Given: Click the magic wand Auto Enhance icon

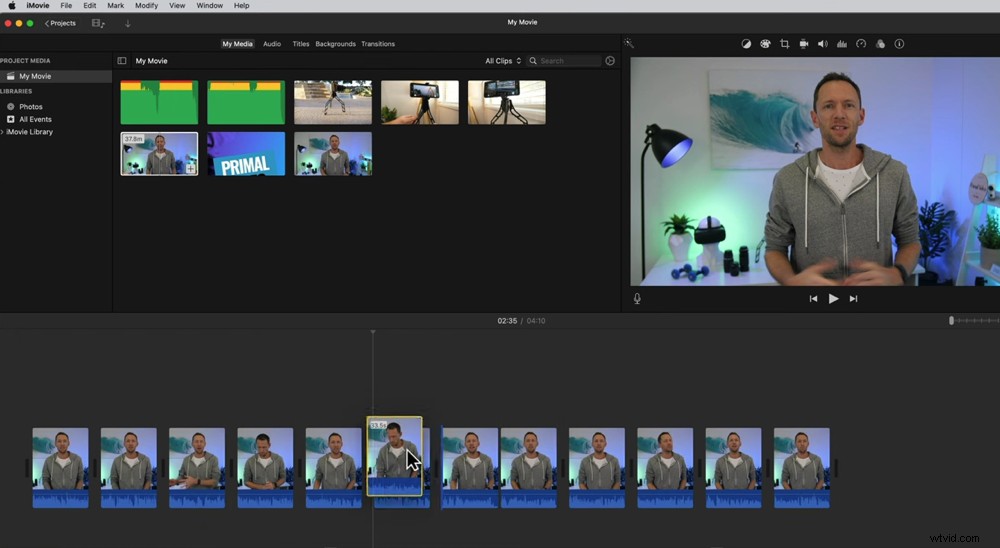Looking at the screenshot, I should point(629,43).
